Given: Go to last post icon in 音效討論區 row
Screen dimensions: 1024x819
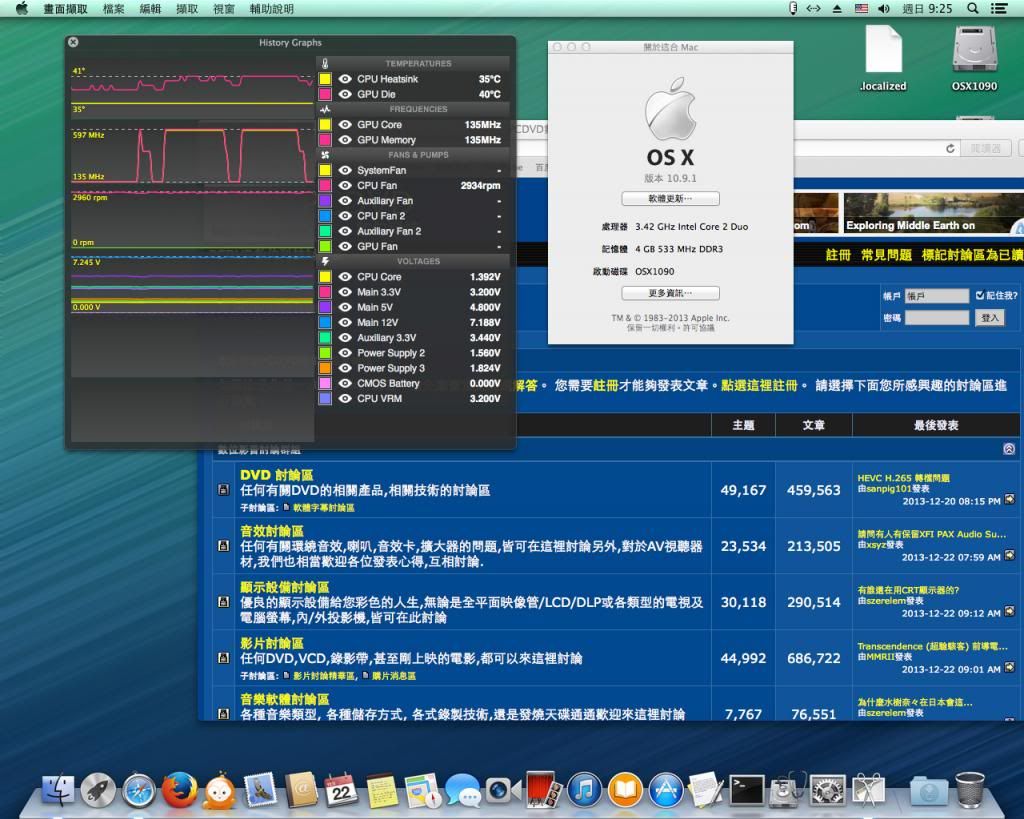Looking at the screenshot, I should click(1010, 556).
